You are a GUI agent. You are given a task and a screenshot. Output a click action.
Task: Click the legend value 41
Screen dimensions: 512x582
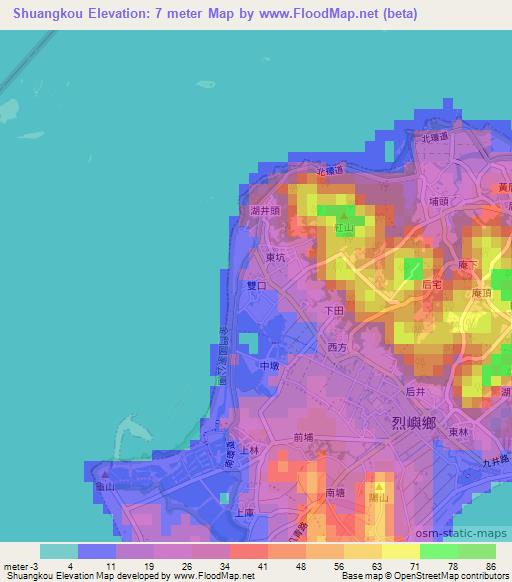coord(262,567)
